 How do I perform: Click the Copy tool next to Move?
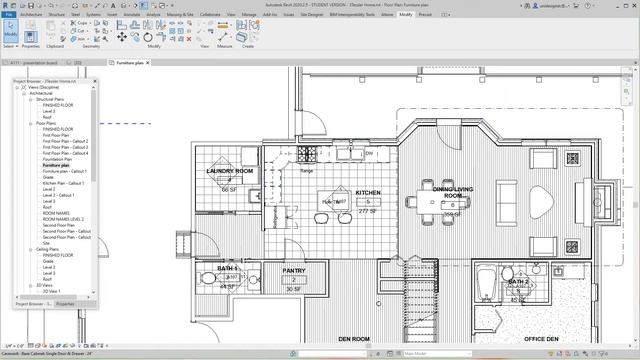pos(135,37)
